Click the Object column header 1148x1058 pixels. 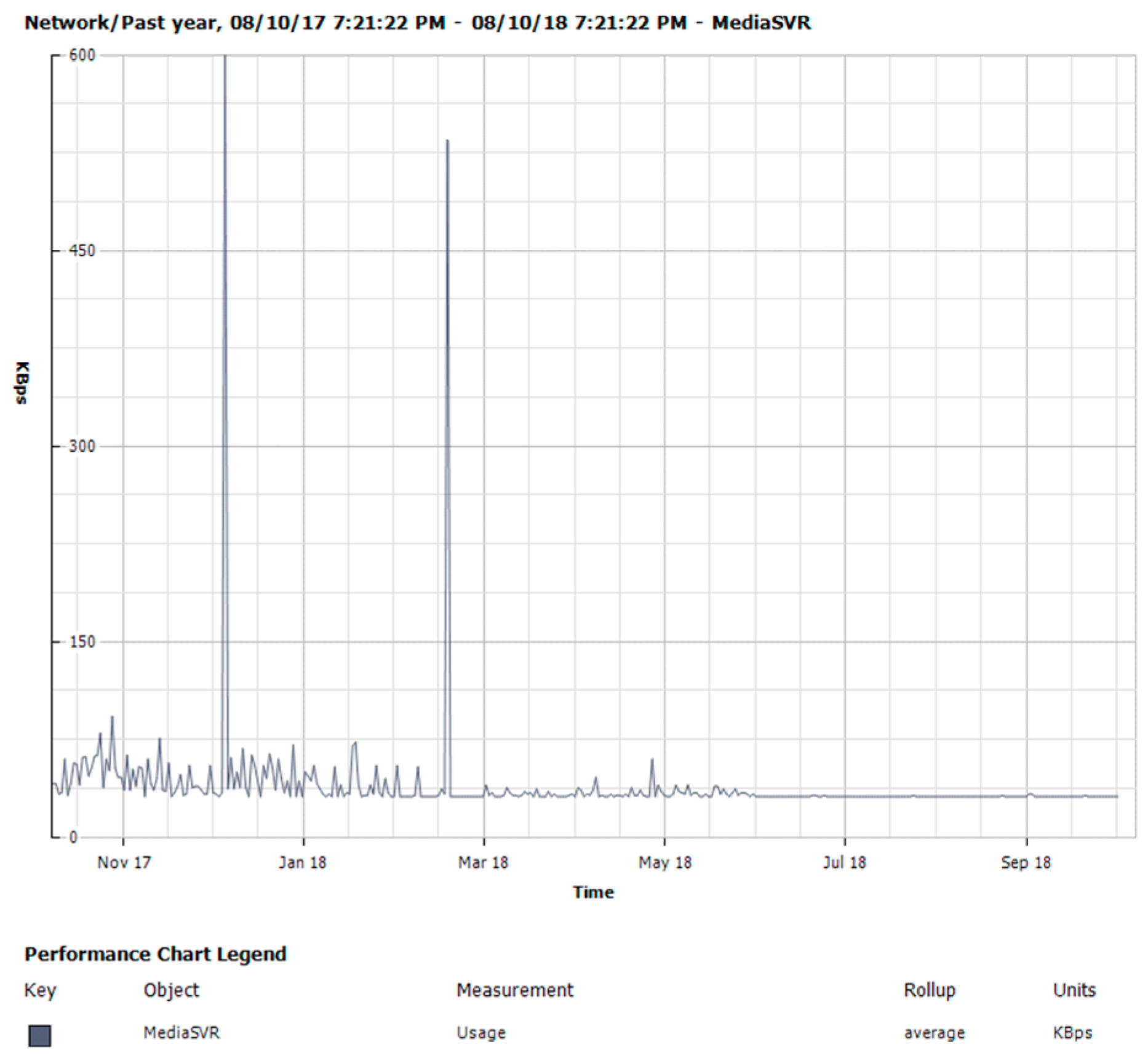click(x=171, y=990)
